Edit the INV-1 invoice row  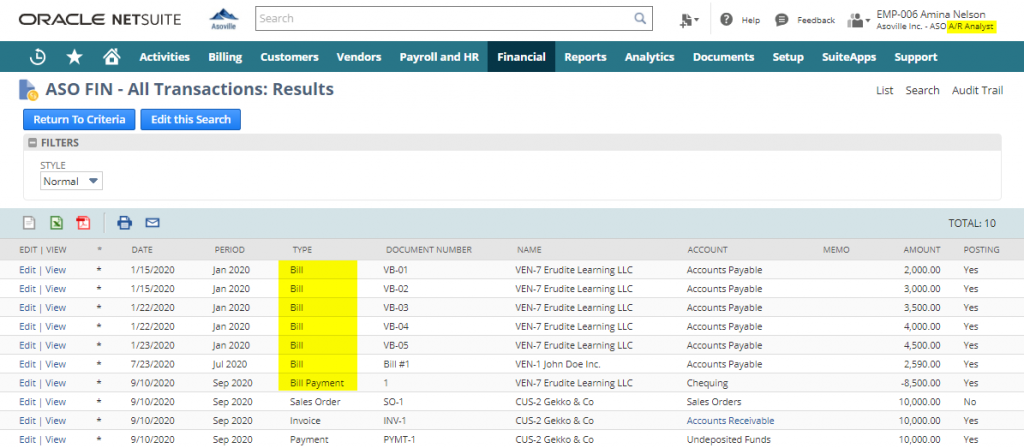click(x=27, y=421)
